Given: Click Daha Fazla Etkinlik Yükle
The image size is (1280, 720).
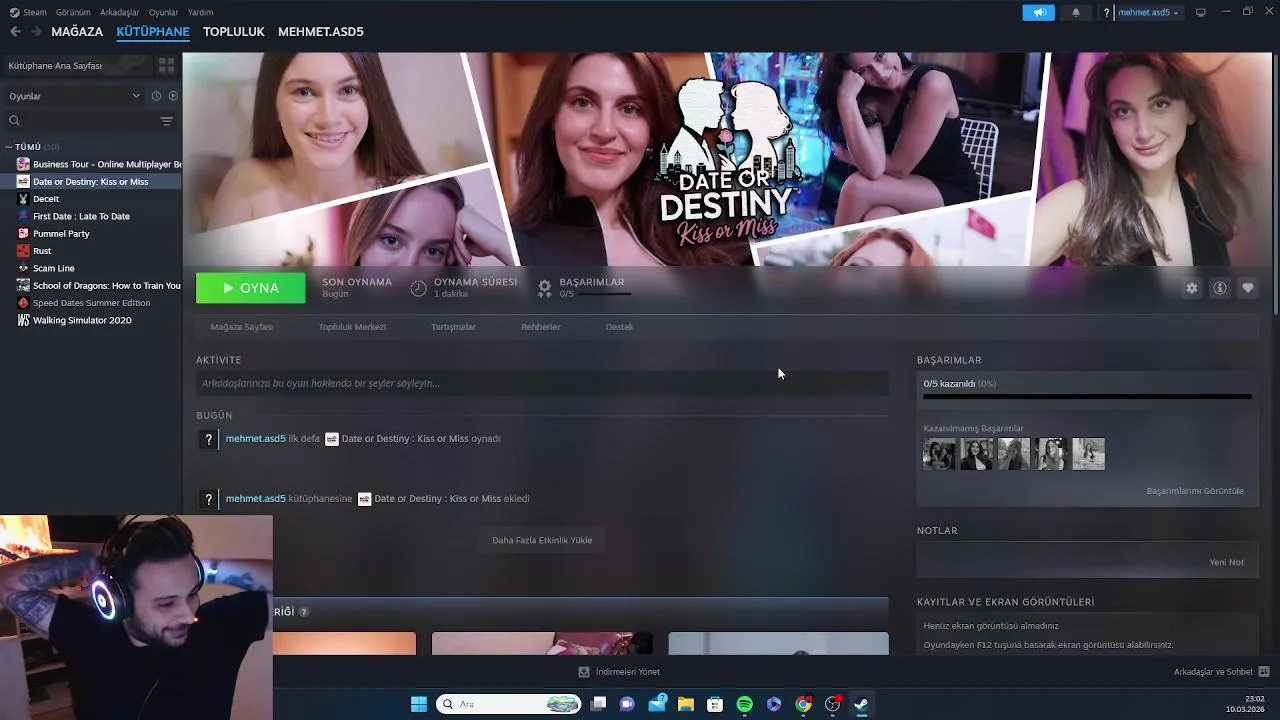Looking at the screenshot, I should (x=542, y=540).
